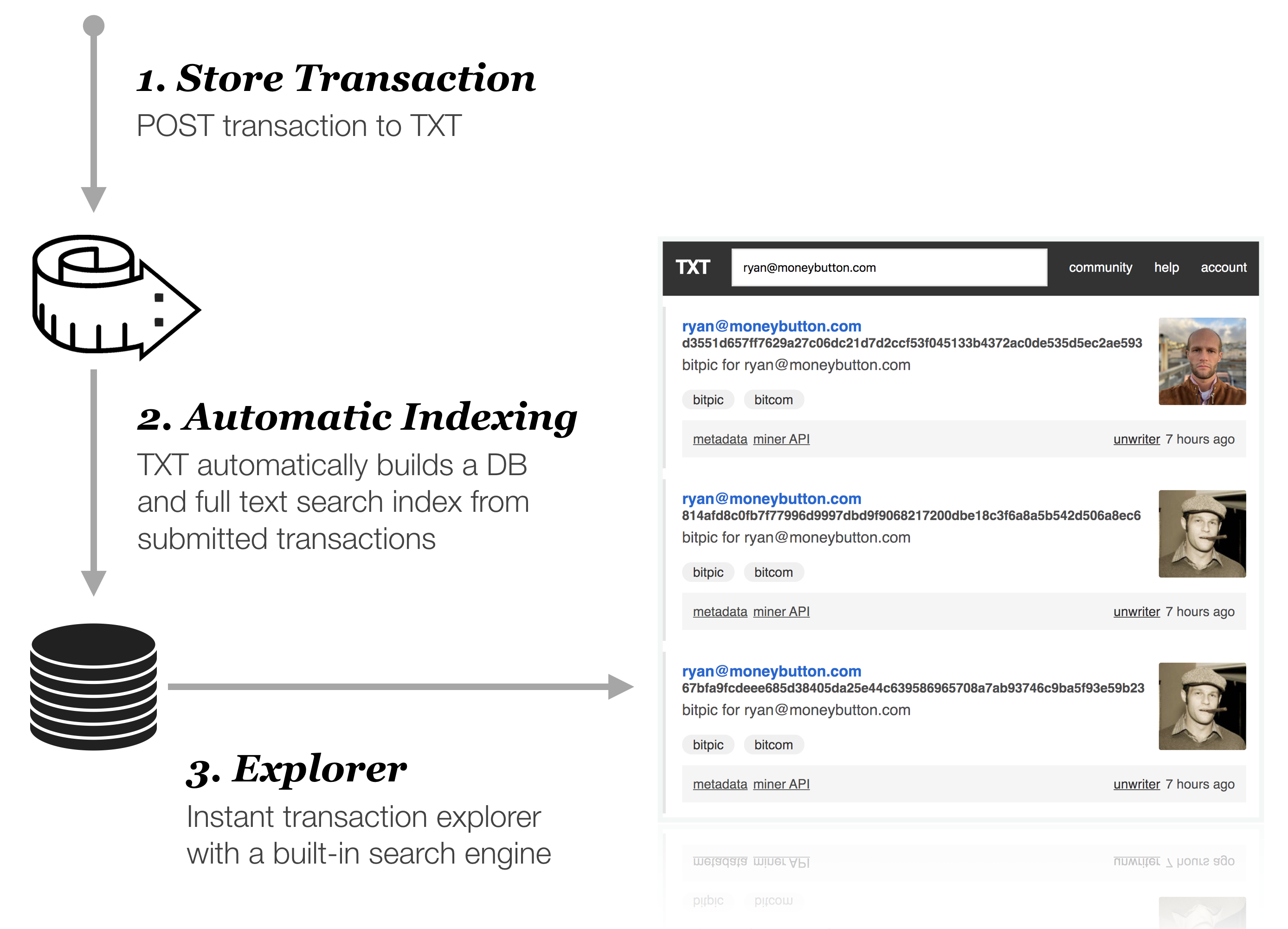Open miner API link of second result
Viewport: 1288px width, 929px height.
click(x=781, y=612)
